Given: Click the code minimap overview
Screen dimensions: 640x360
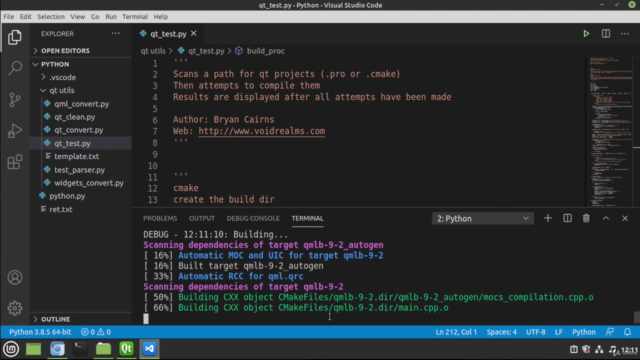Looking at the screenshot, I should point(610,131).
